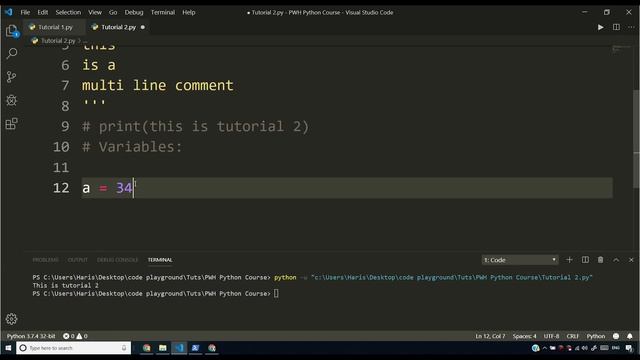This screenshot has height=360, width=640.
Task: Click the errors and warnings count
Action: [x=75, y=336]
